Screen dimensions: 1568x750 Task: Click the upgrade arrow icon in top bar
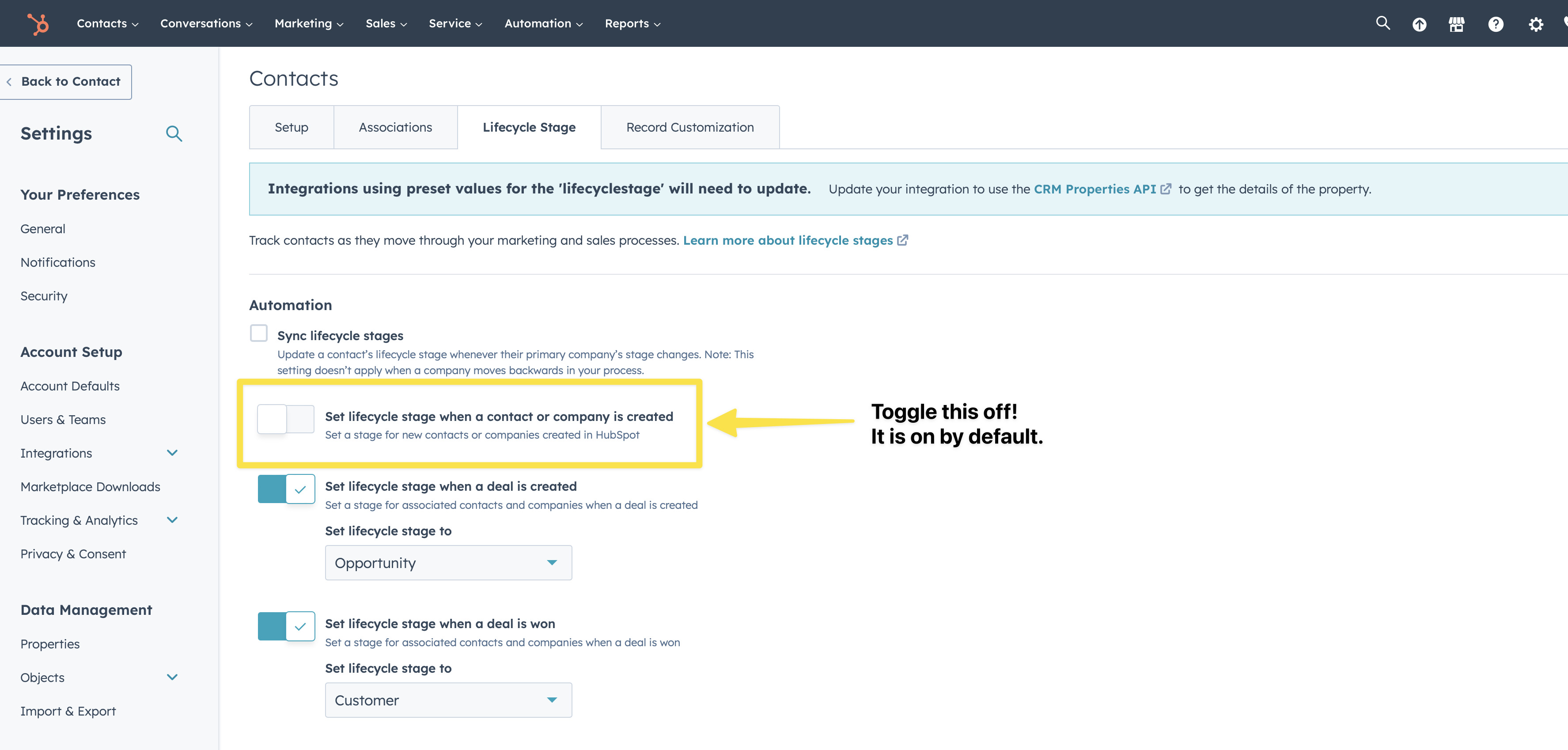[x=1420, y=23]
